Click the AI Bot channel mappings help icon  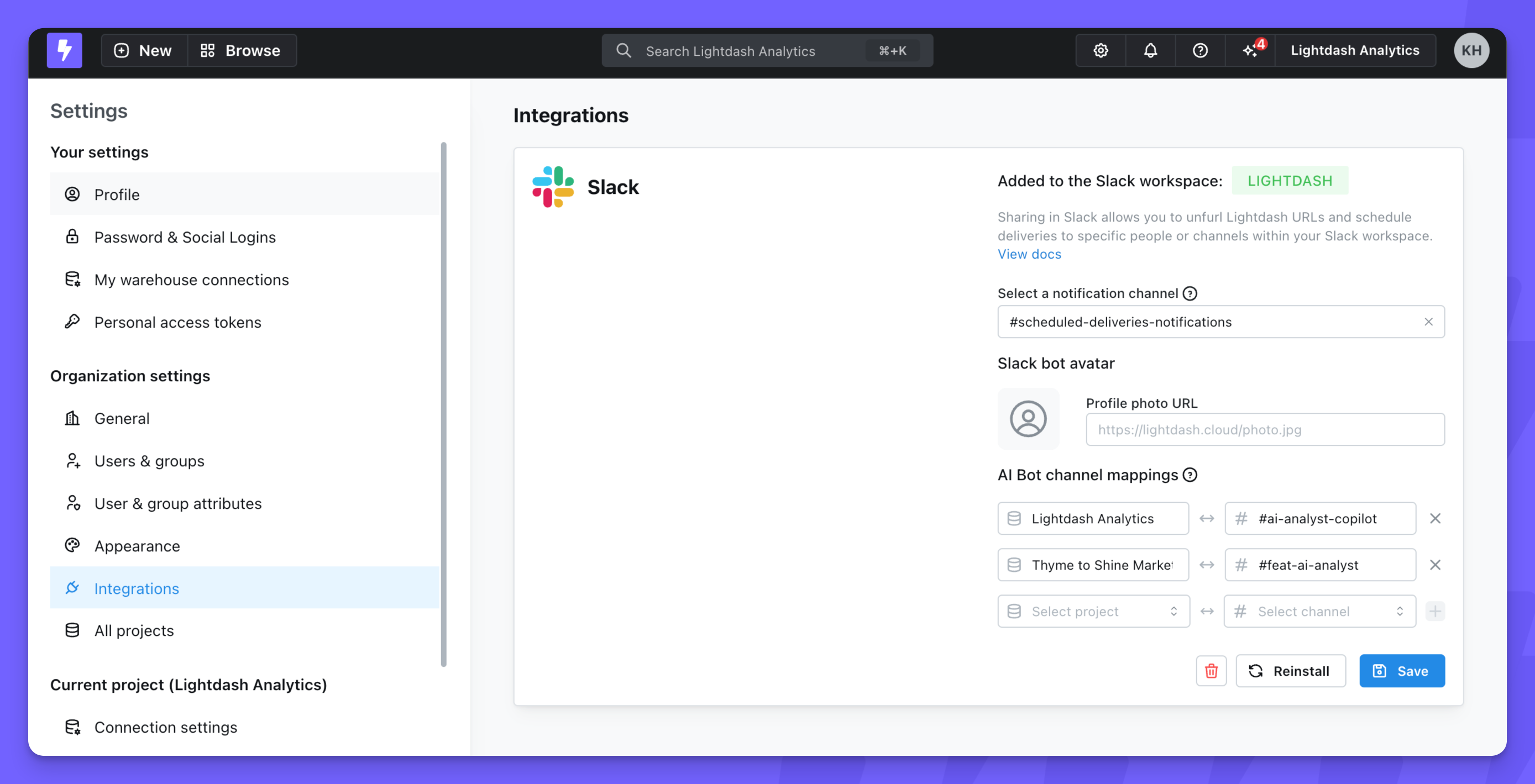1190,475
